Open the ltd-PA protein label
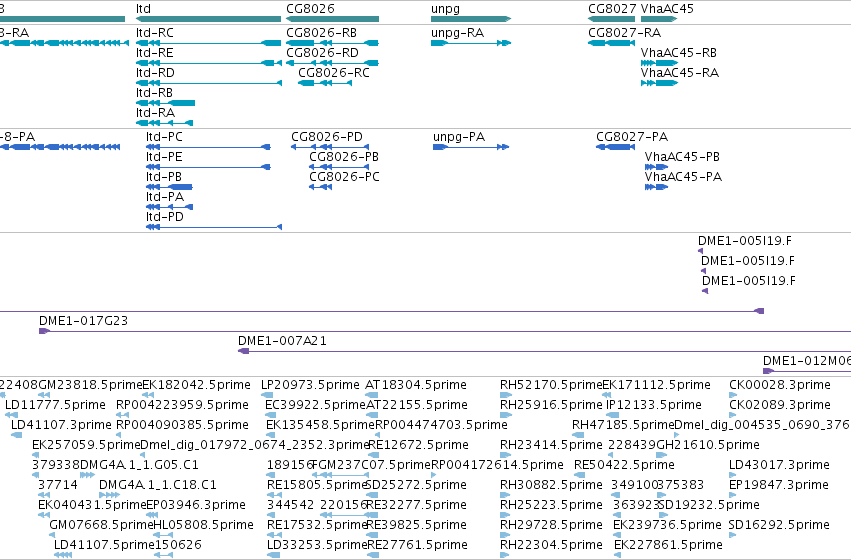 (x=164, y=197)
